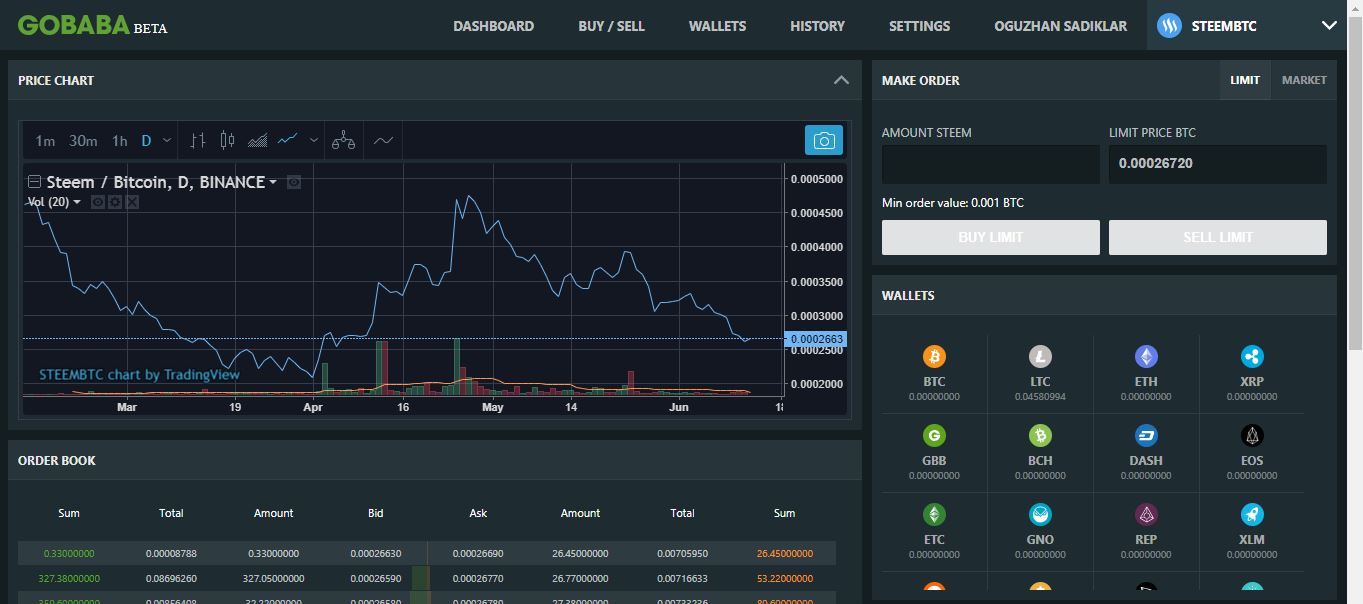Click the Steem coin logo in header
Screen dimensions: 1363x604
1170,26
